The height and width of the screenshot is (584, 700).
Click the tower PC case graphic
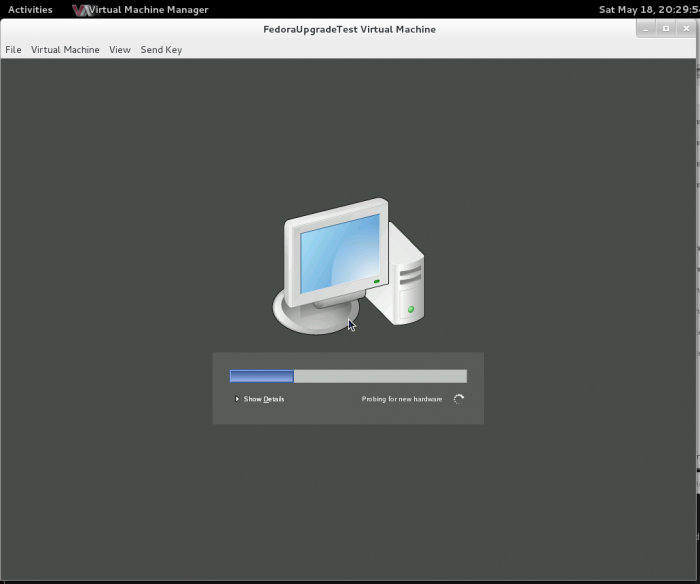(408, 275)
